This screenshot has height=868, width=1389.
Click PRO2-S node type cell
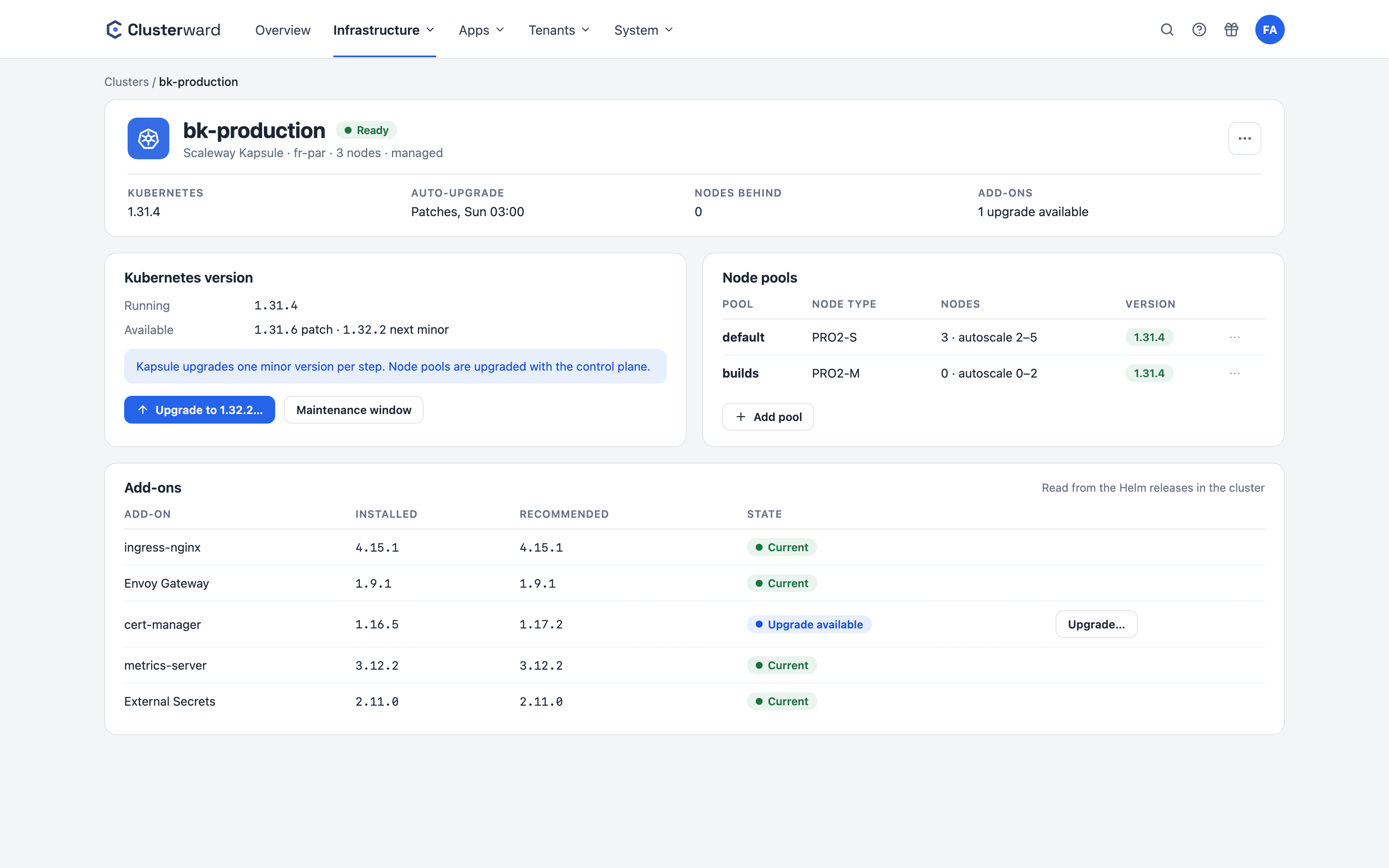[834, 338]
